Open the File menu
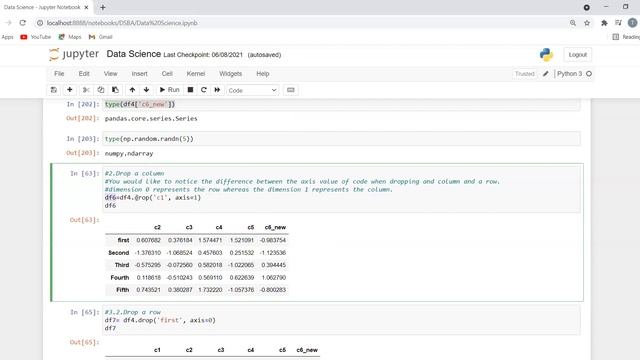Screen dimensions: 640x360 tap(59, 74)
